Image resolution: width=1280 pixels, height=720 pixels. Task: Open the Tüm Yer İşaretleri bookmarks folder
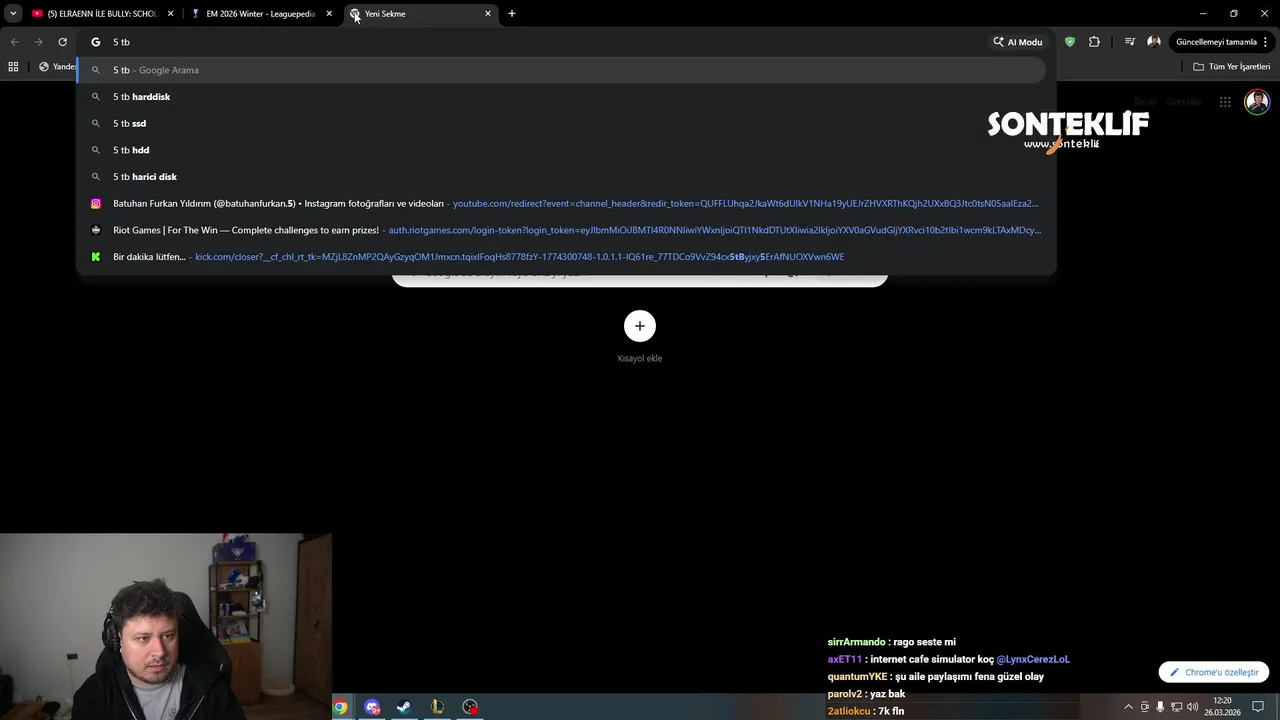1232,67
